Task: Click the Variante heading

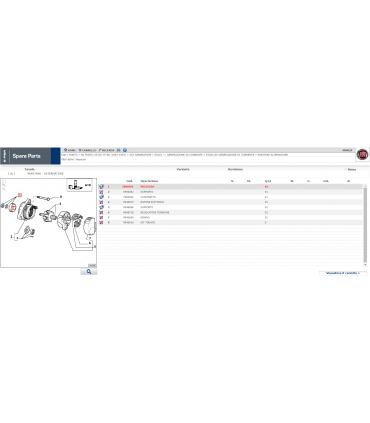Action: [183, 169]
